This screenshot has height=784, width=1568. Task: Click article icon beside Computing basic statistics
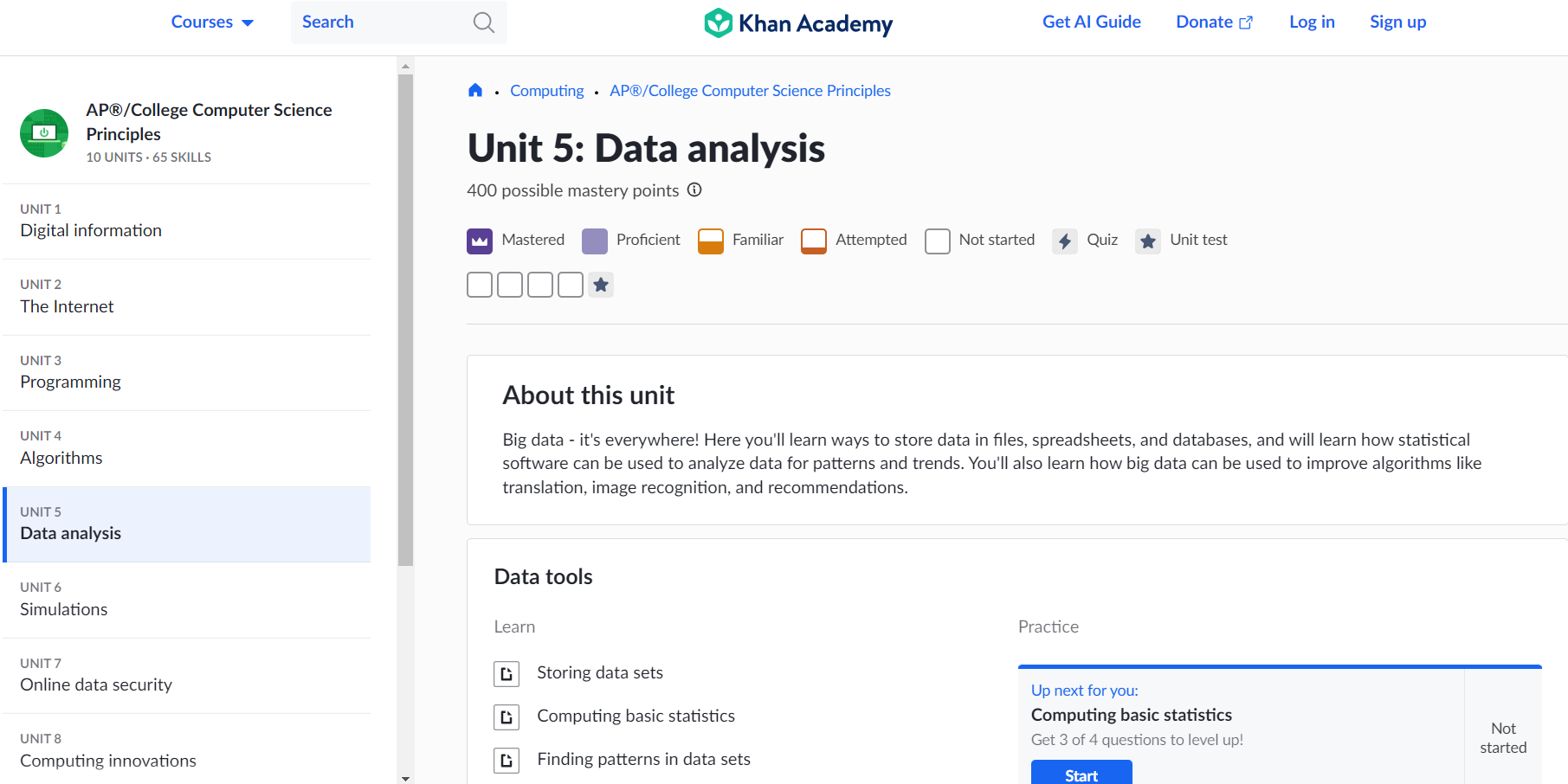pos(507,717)
